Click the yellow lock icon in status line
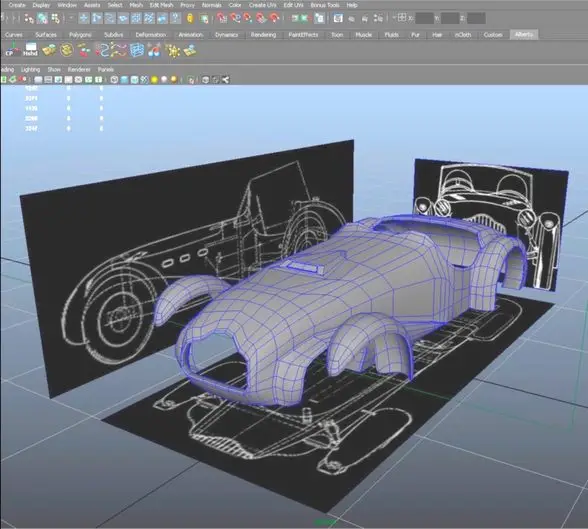Image resolution: width=588 pixels, height=529 pixels. point(190,18)
